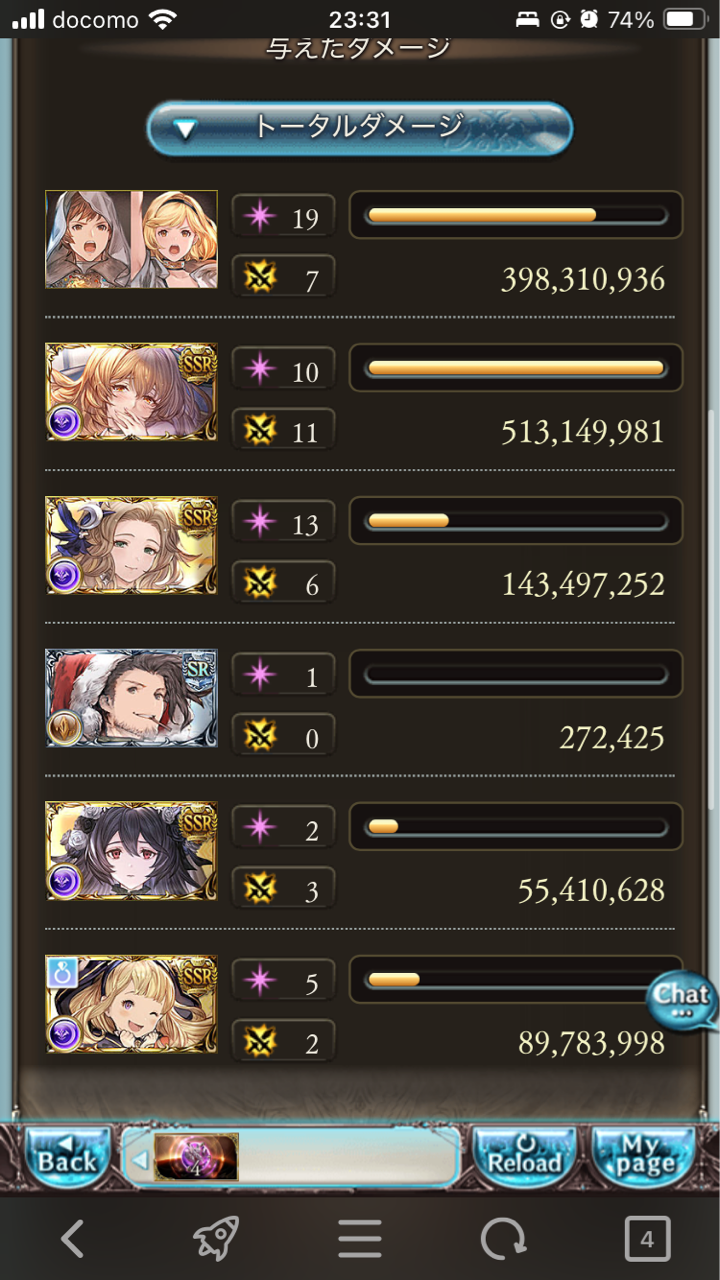Tap the crossed swords icon beside 11
This screenshot has height=1280, width=720.
(x=260, y=431)
